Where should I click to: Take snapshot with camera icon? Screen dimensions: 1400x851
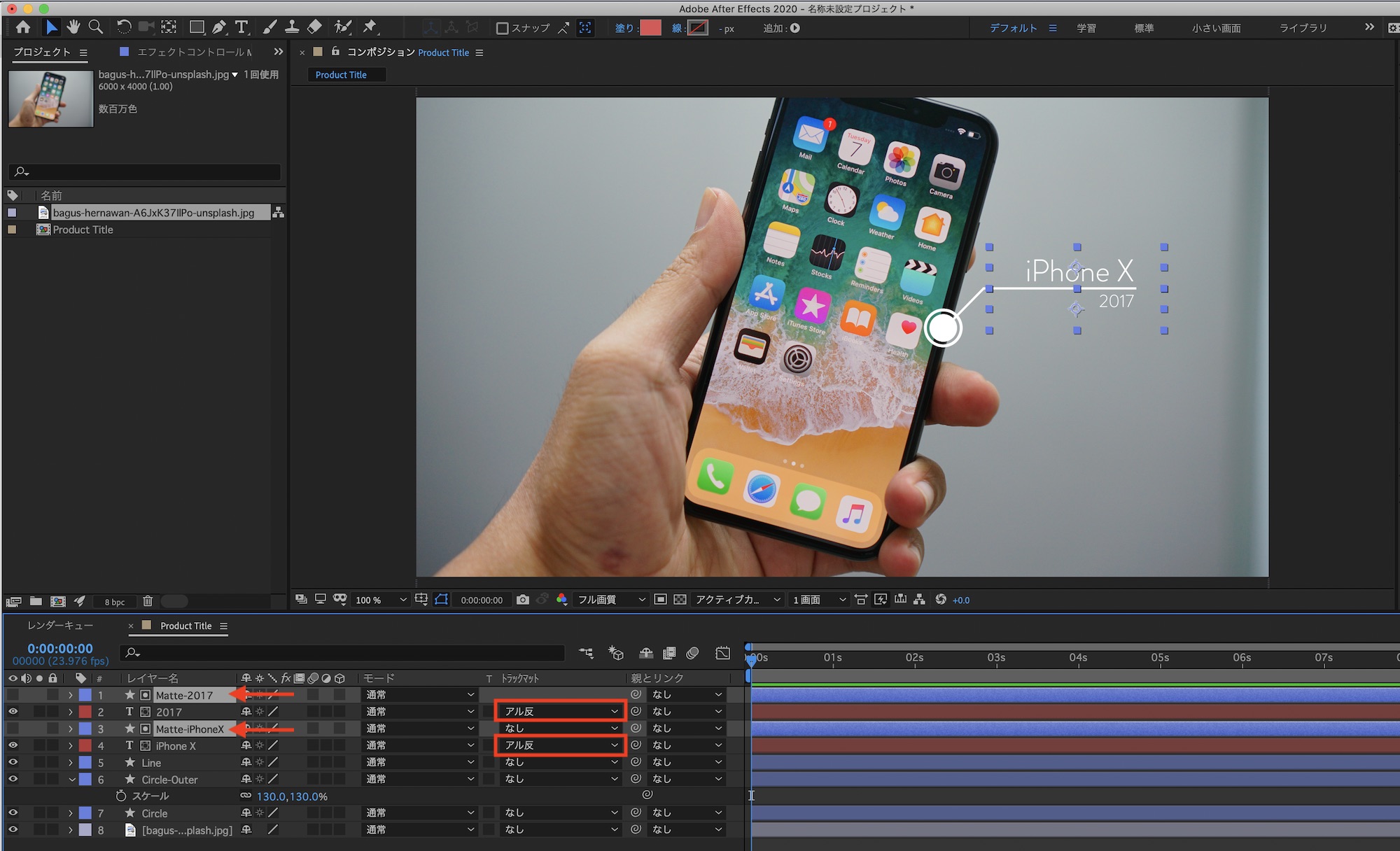522,600
